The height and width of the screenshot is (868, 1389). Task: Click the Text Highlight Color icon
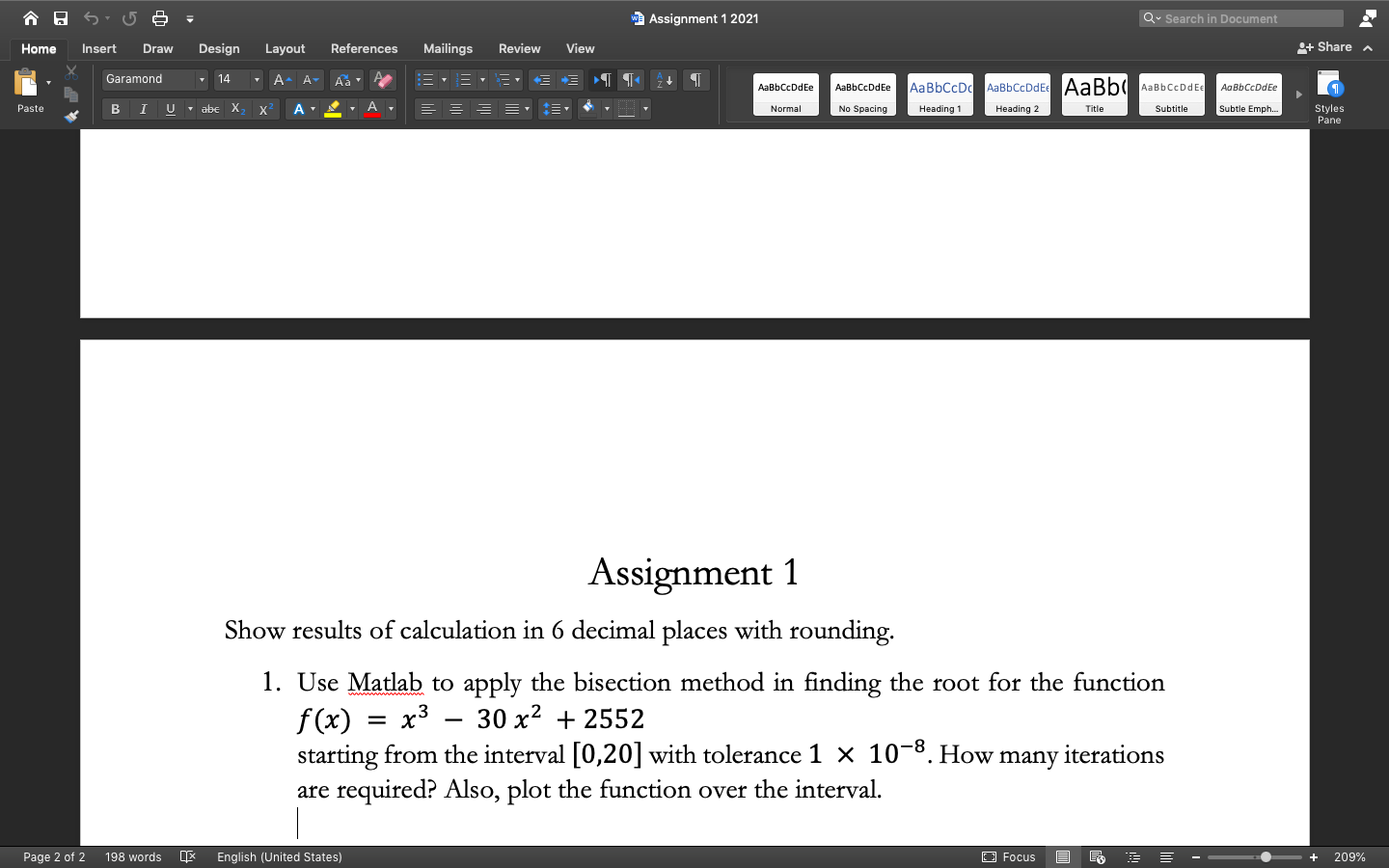tap(332, 109)
